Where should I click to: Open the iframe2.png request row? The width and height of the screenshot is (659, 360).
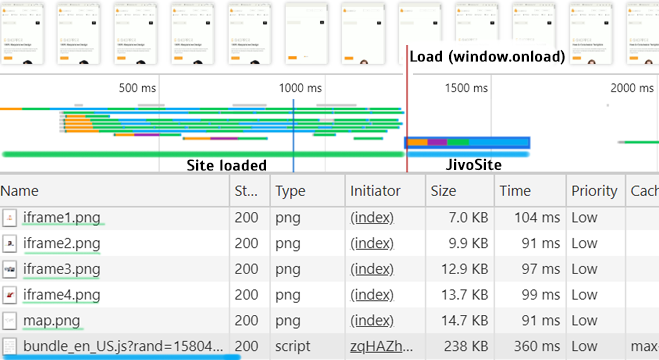[330, 243]
